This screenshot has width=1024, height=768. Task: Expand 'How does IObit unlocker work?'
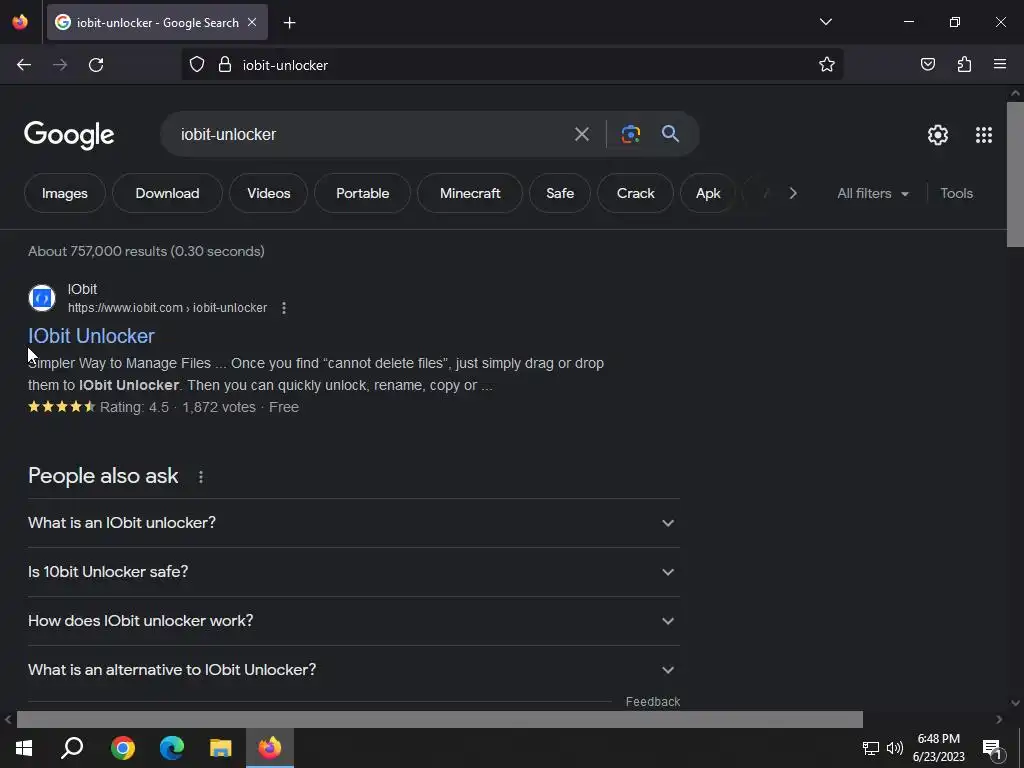353,621
